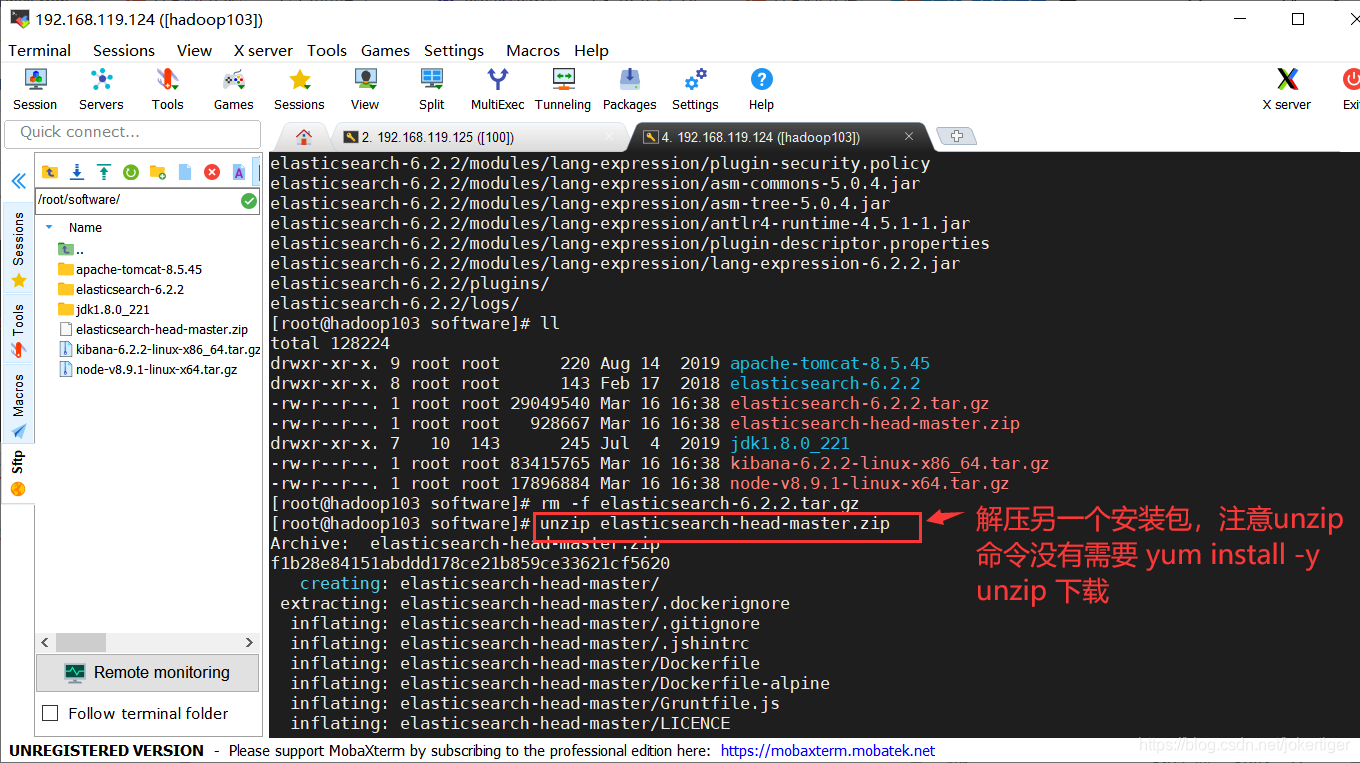Open the Settings gear toolbar icon
Image resolution: width=1360 pixels, height=763 pixels.
tap(695, 89)
